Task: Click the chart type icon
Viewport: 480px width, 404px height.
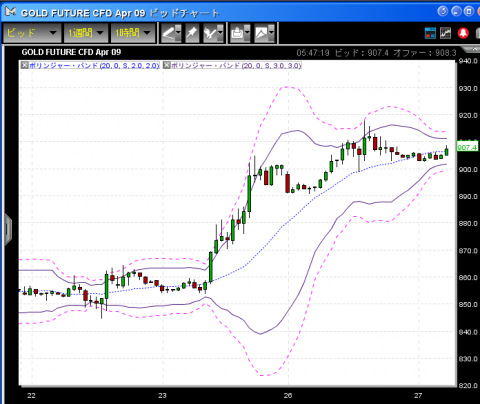Action: [x=261, y=33]
